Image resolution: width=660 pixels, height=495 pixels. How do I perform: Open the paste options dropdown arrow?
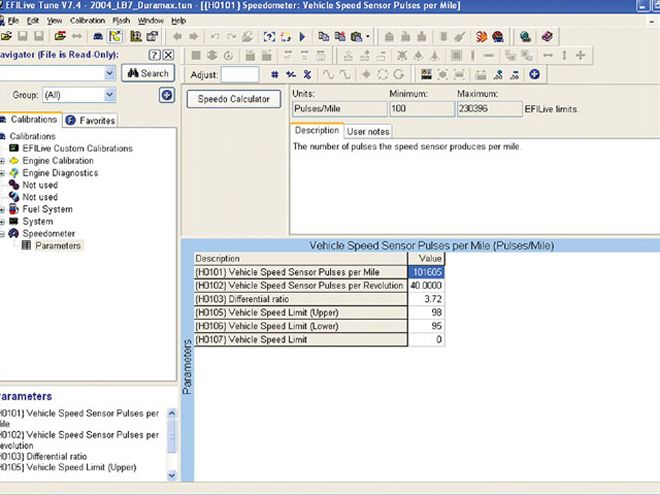click(x=367, y=37)
